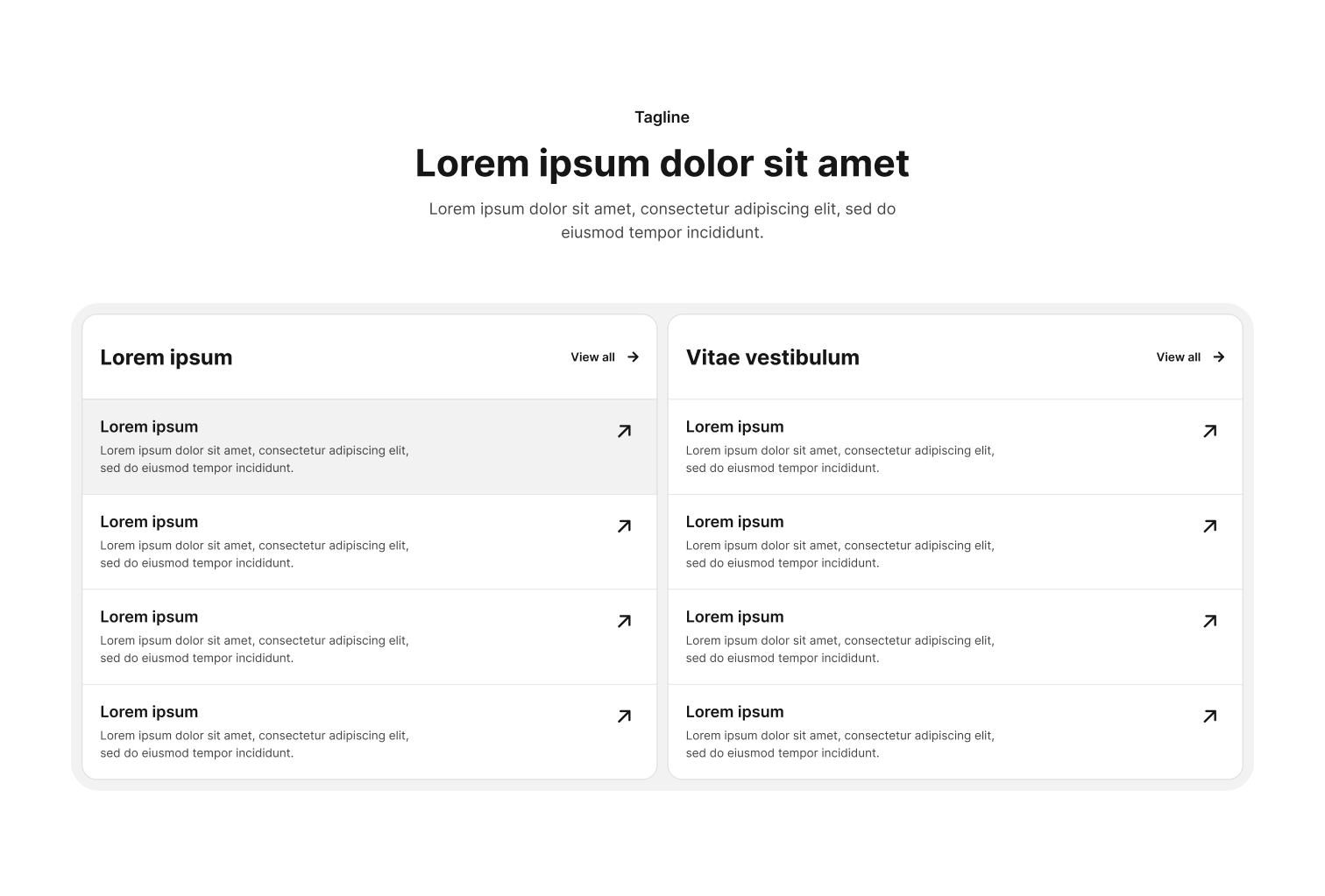Click the Tagline label above main heading
The image size is (1325, 896).
tap(662, 117)
